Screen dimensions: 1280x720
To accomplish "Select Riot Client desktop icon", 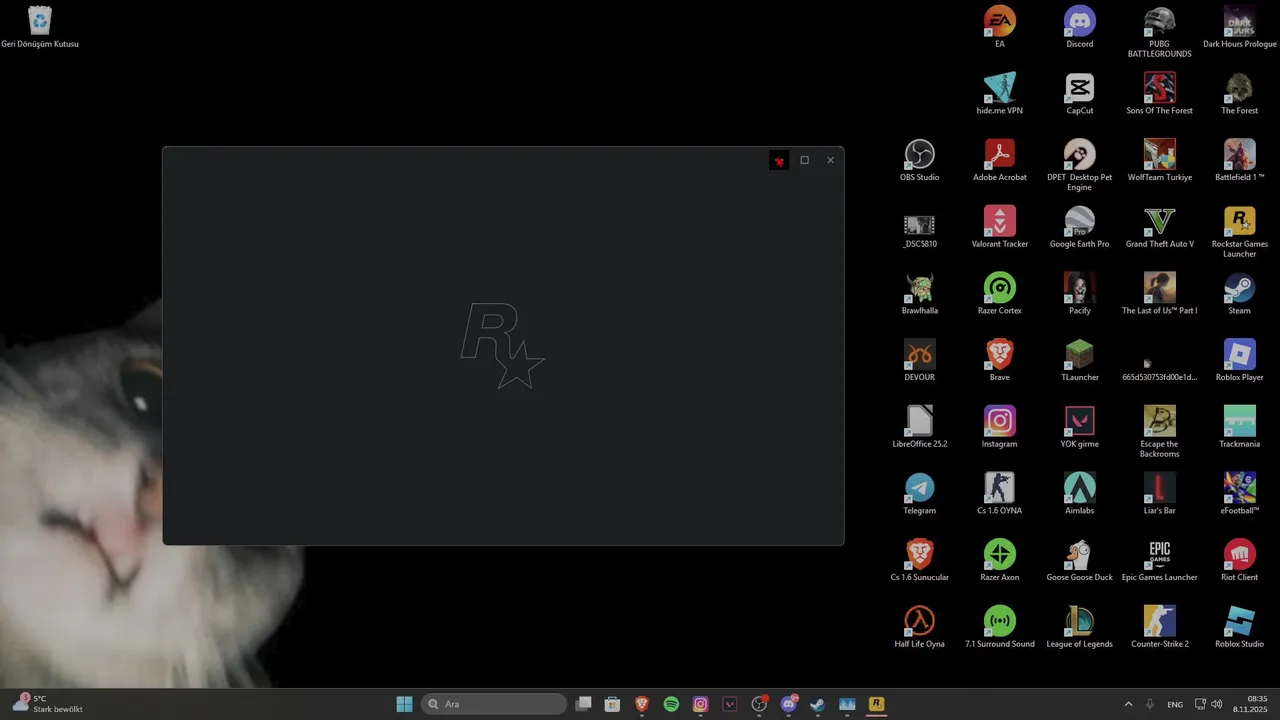I will [x=1240, y=560].
